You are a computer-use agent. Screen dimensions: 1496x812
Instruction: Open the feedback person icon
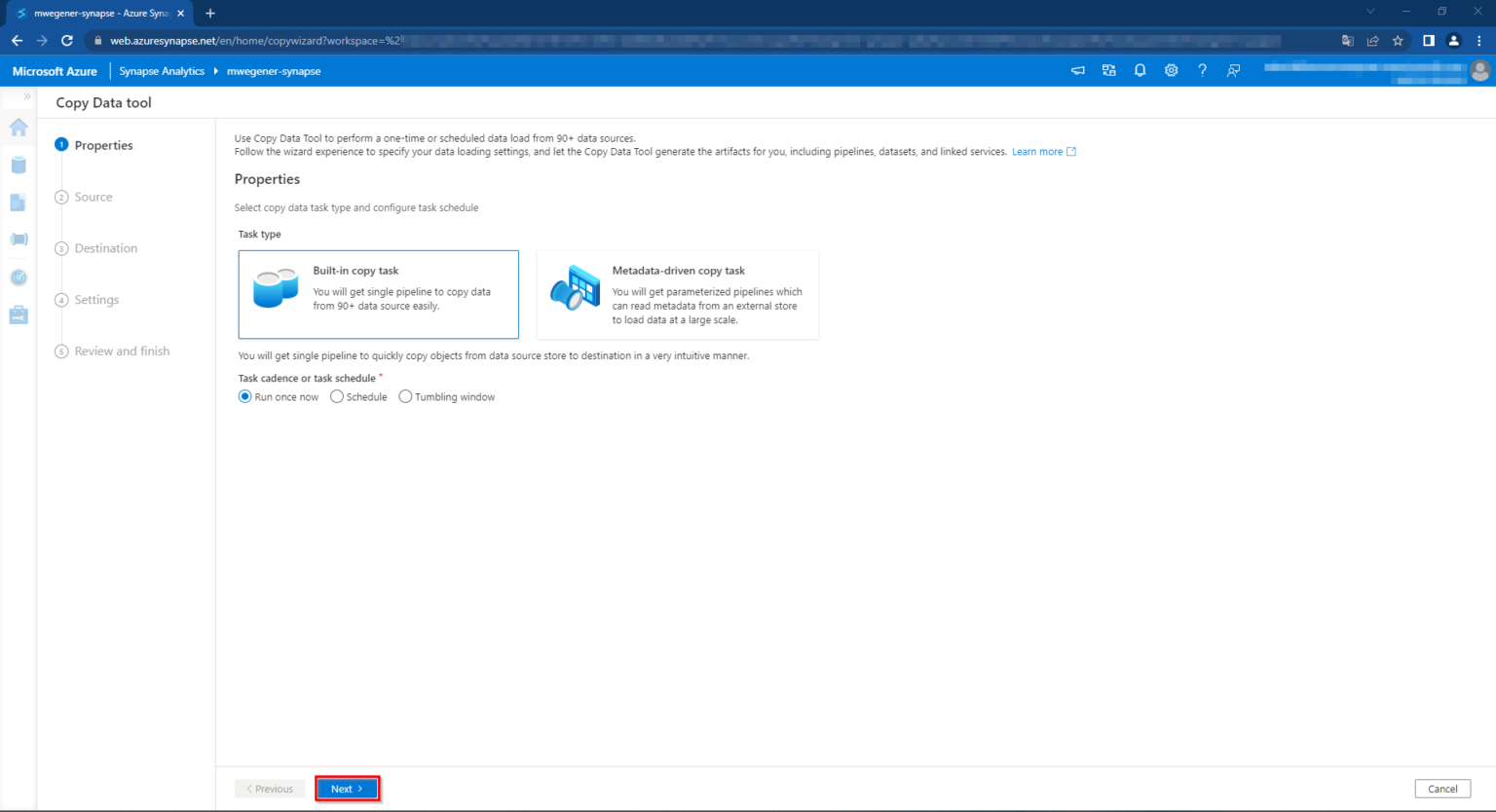tap(1233, 70)
